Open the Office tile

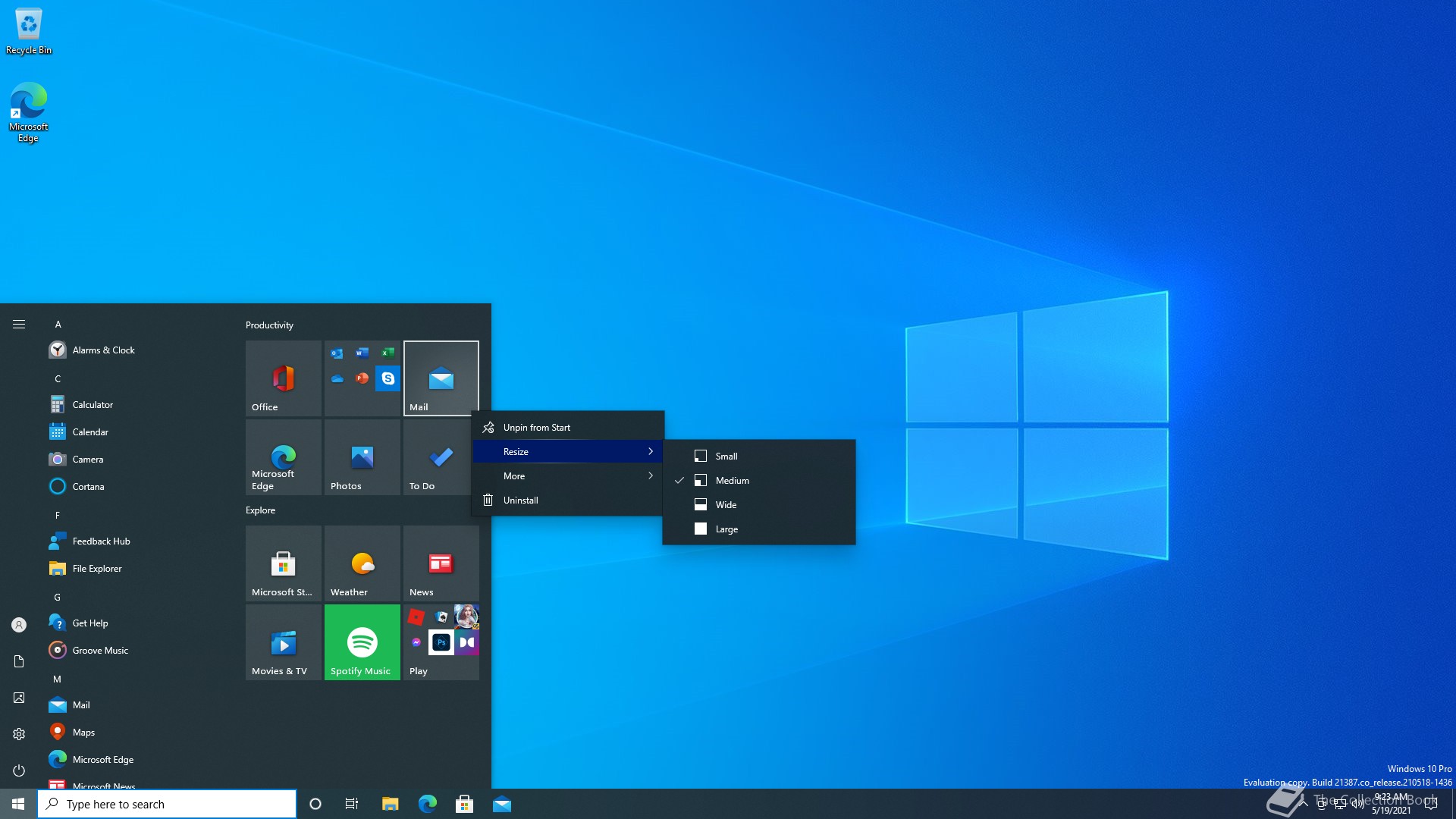click(x=284, y=378)
